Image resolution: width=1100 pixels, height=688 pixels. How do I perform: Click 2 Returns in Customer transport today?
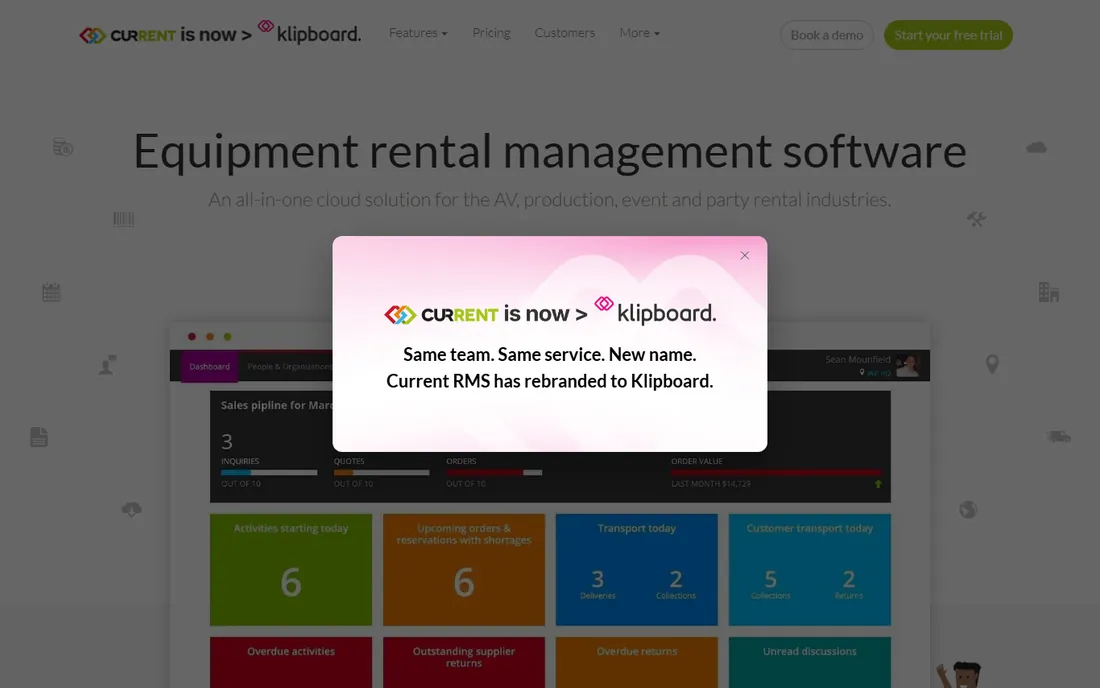(848, 584)
